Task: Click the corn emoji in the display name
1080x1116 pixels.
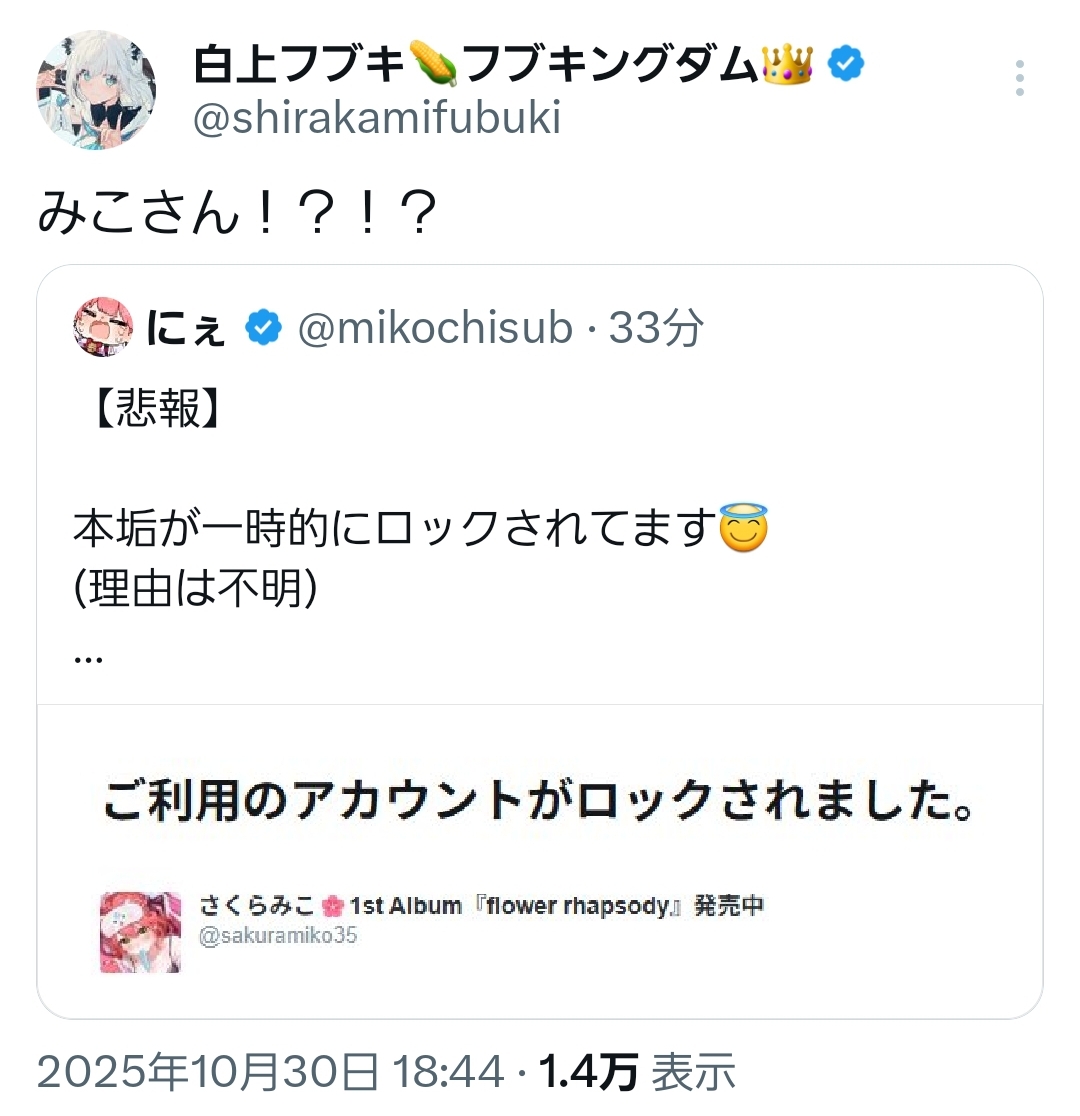Action: click(x=434, y=67)
